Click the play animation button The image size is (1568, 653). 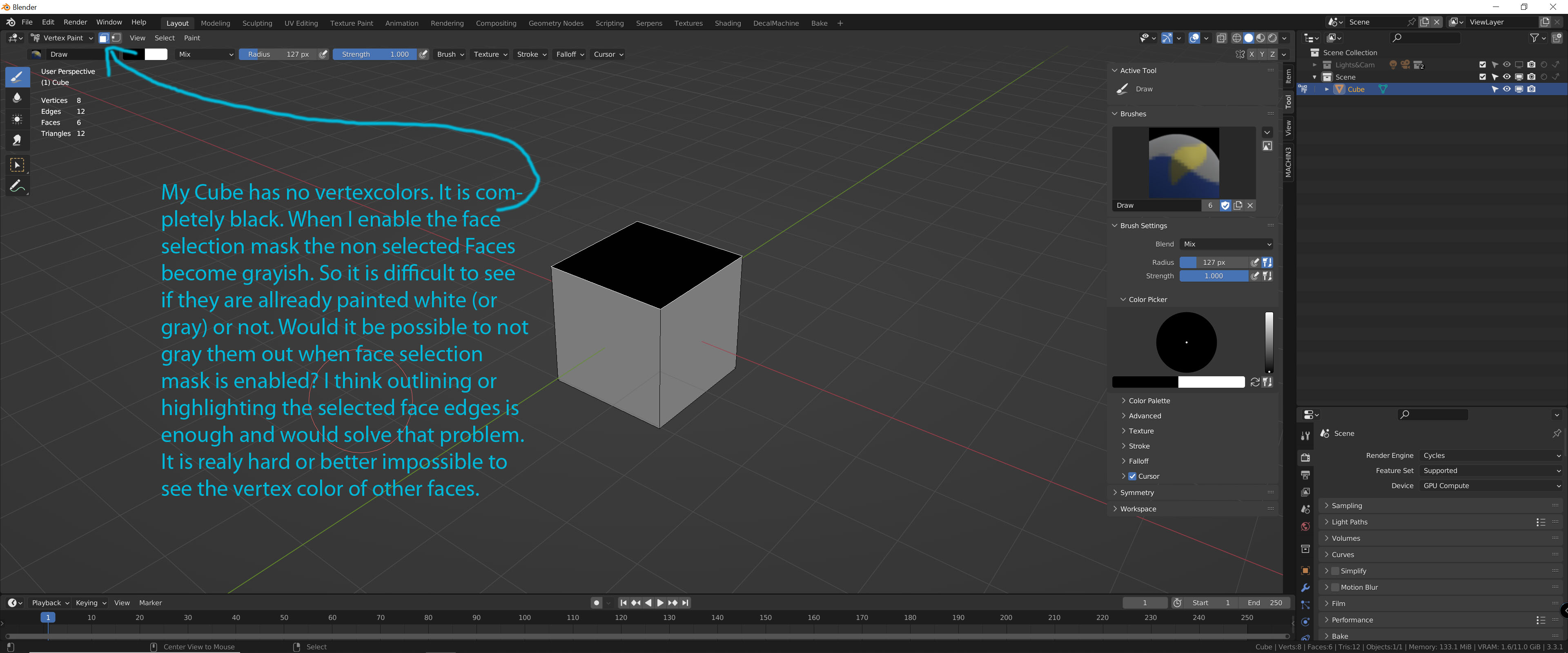660,602
